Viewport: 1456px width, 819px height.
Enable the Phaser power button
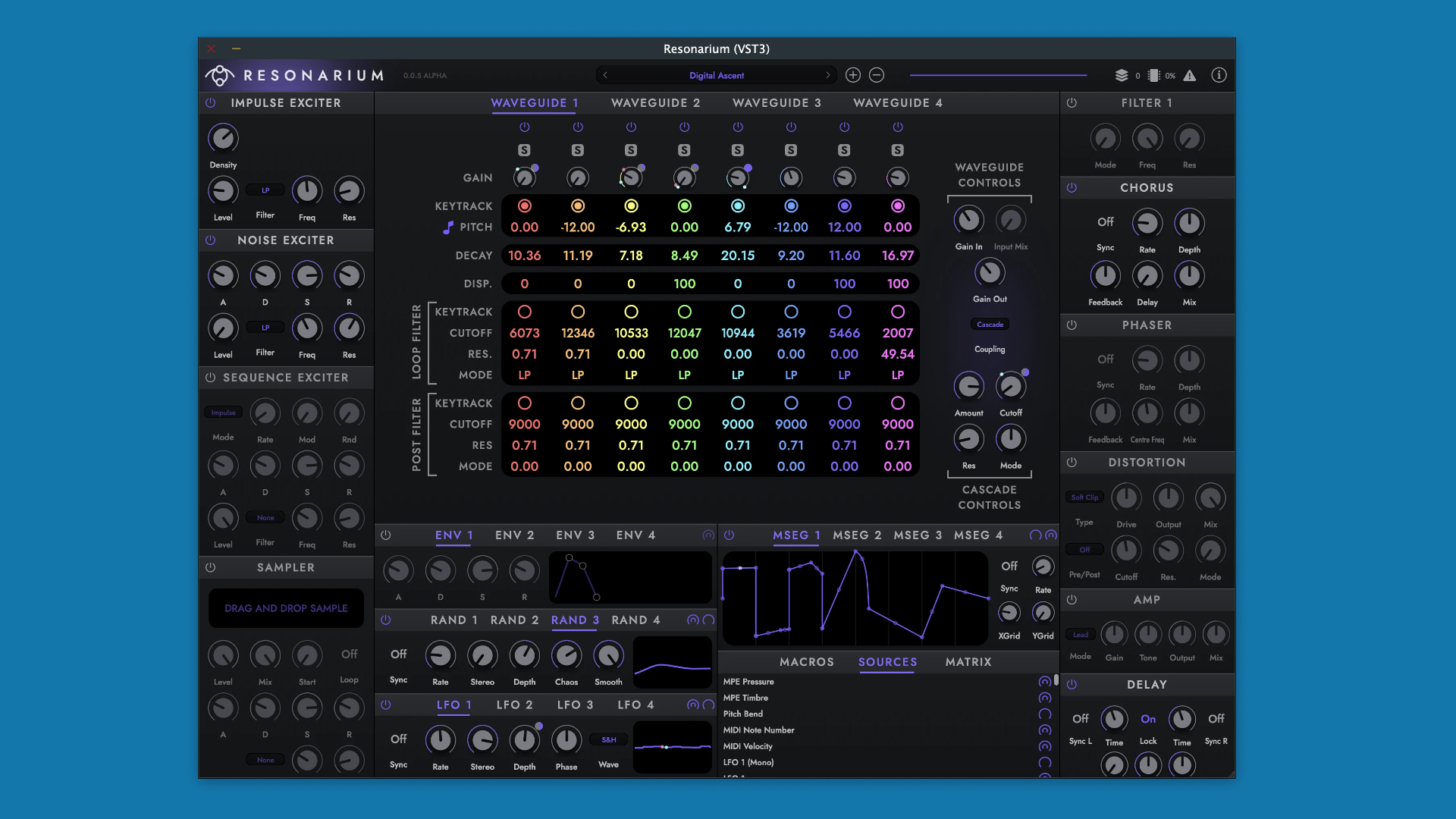[x=1072, y=325]
